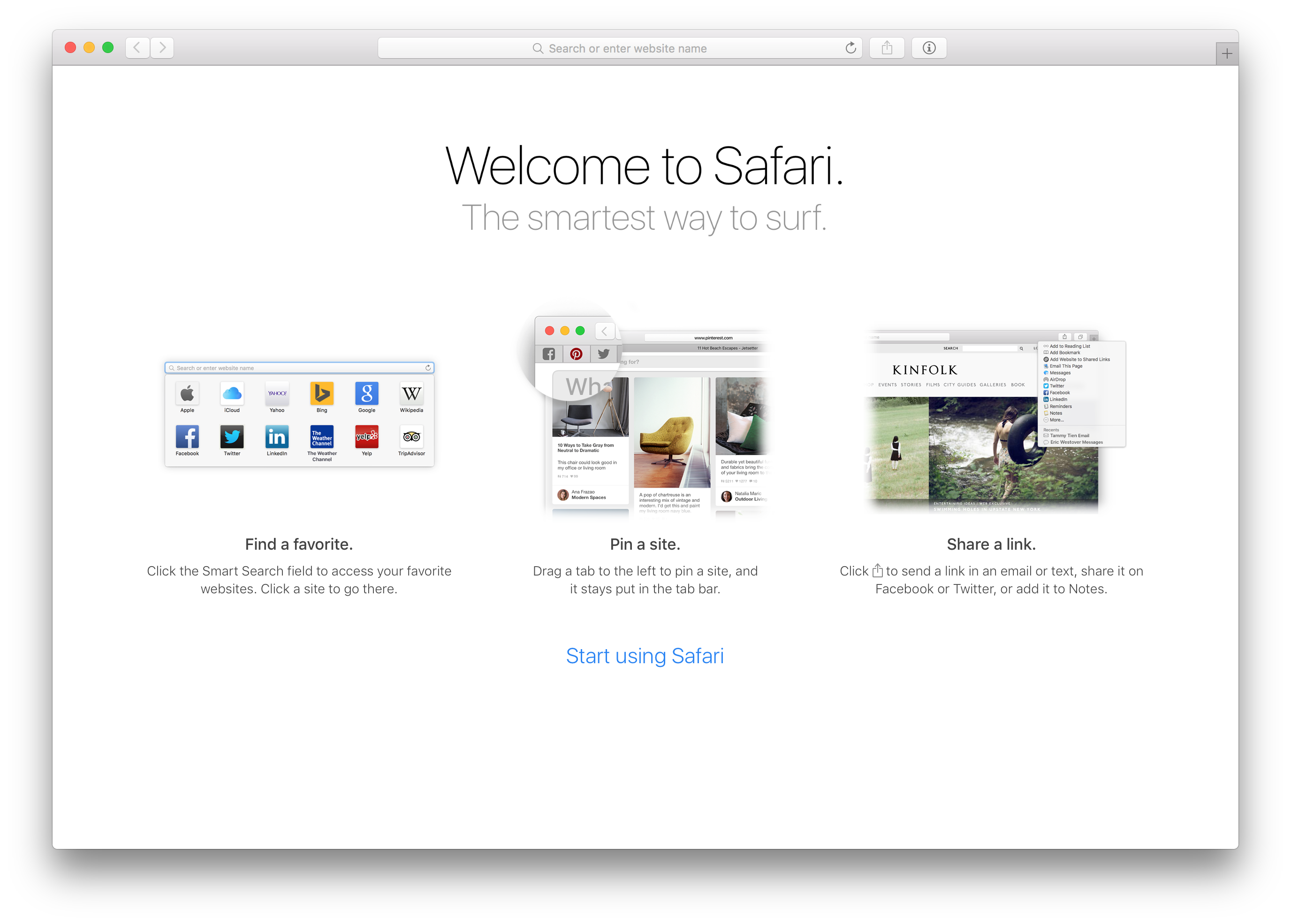This screenshot has width=1291, height=924.
Task: Click the Facebook icon in favorites grid
Action: 188,436
